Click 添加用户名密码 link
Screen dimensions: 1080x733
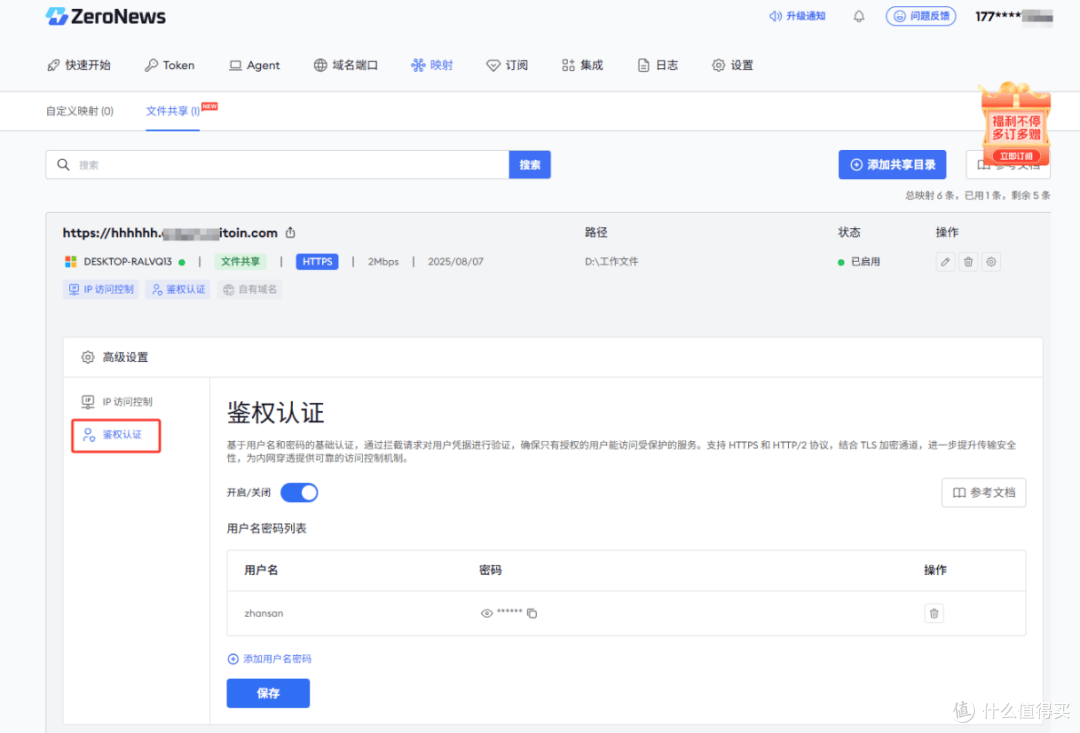click(x=269, y=659)
